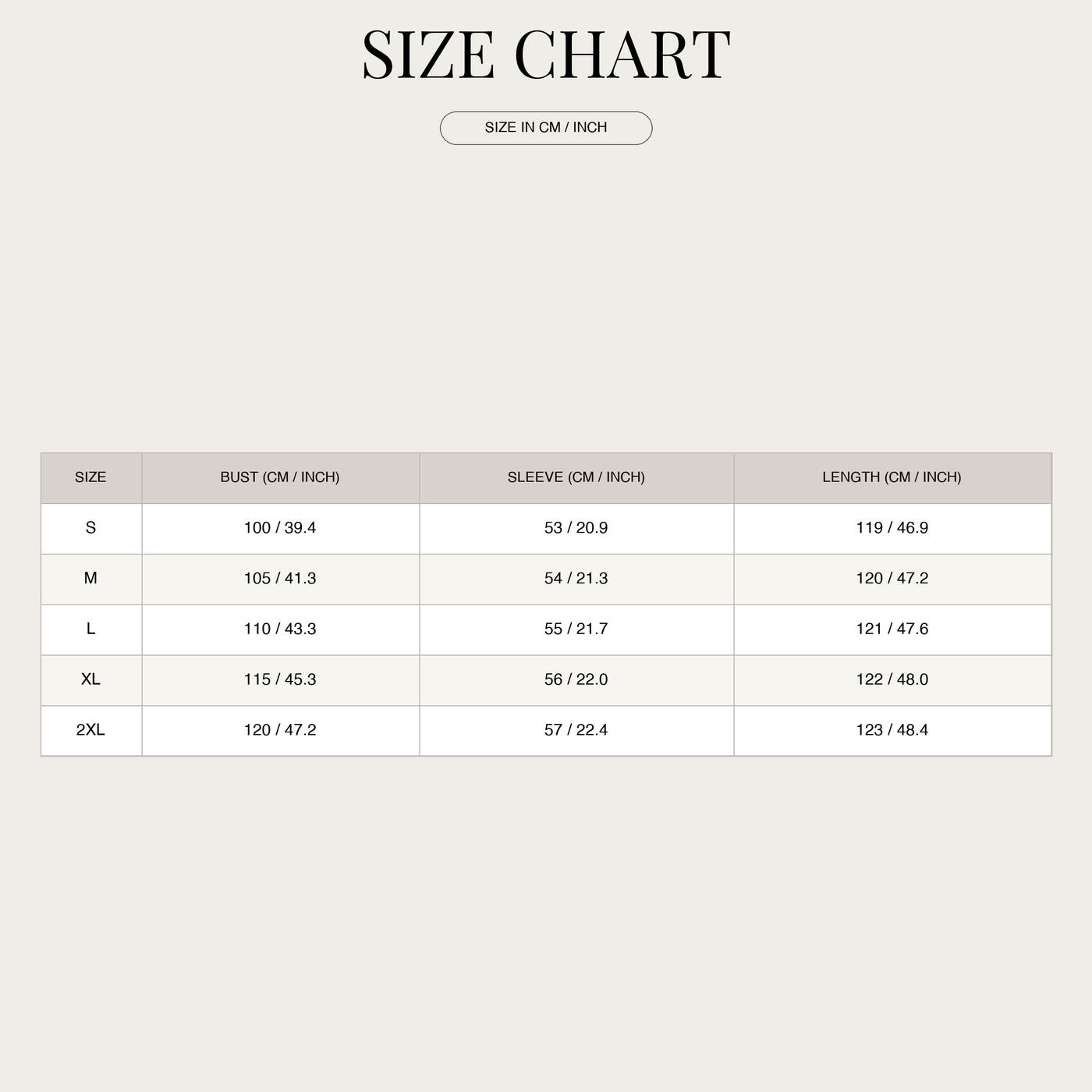
Task: Click the SIZE CHART title heading
Action: (546, 55)
